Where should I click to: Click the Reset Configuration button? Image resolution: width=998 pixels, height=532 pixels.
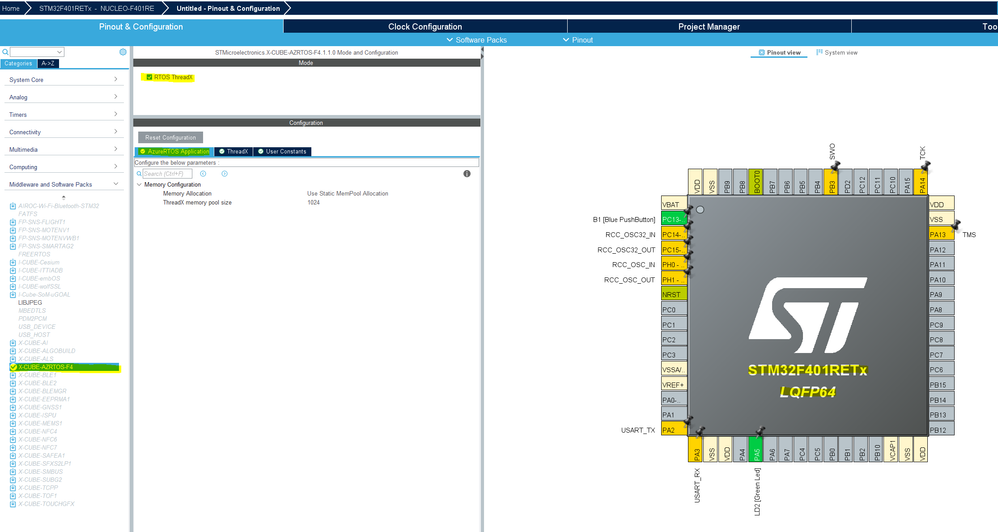tap(171, 137)
